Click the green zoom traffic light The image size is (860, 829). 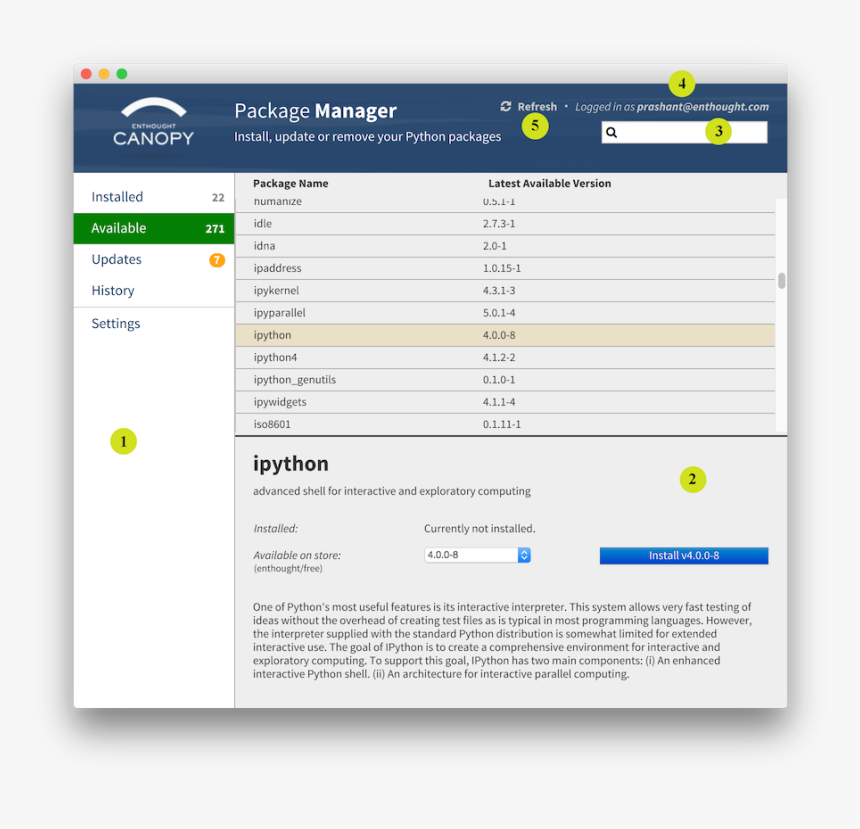pos(121,73)
